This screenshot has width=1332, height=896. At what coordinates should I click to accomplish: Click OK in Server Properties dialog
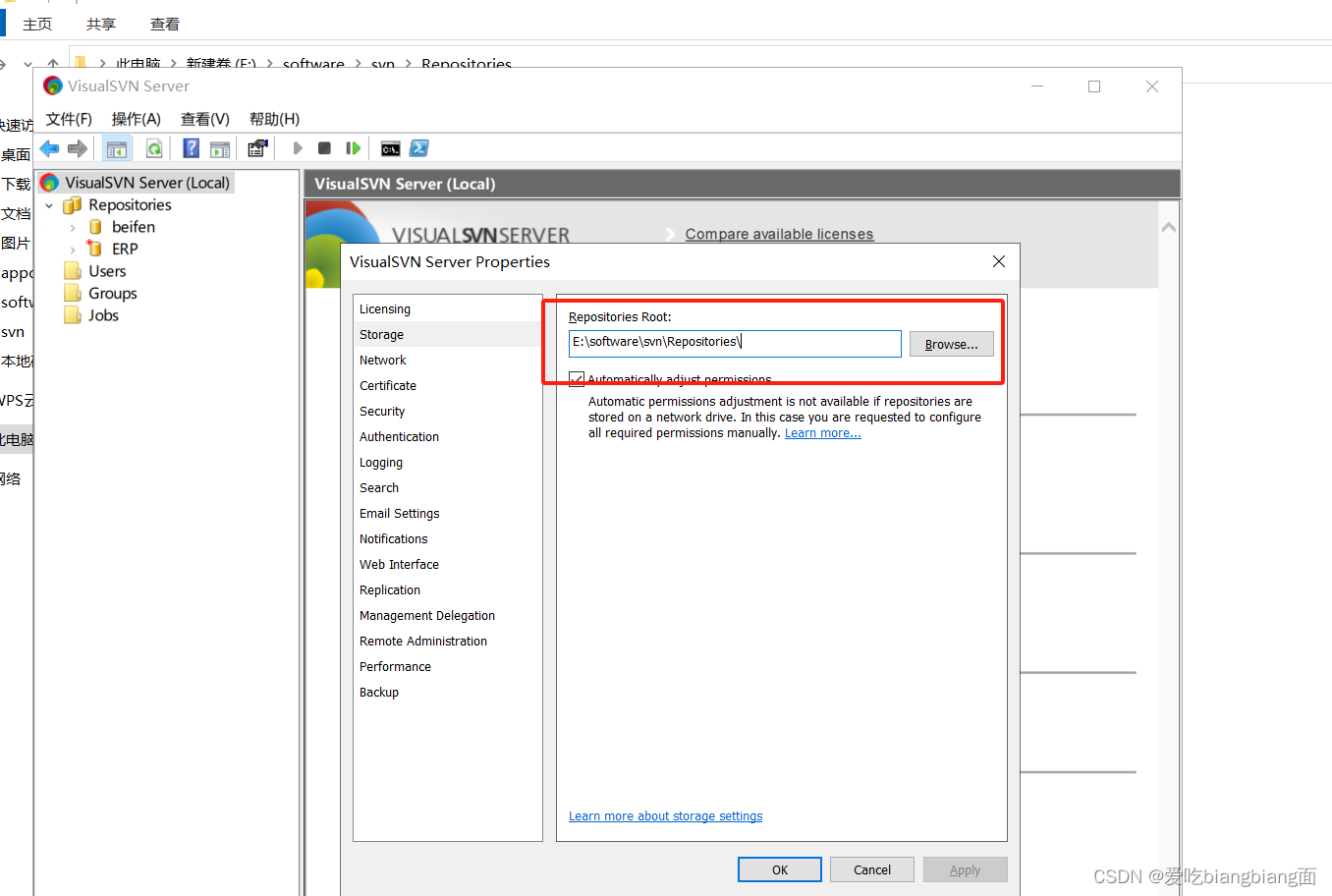(780, 869)
